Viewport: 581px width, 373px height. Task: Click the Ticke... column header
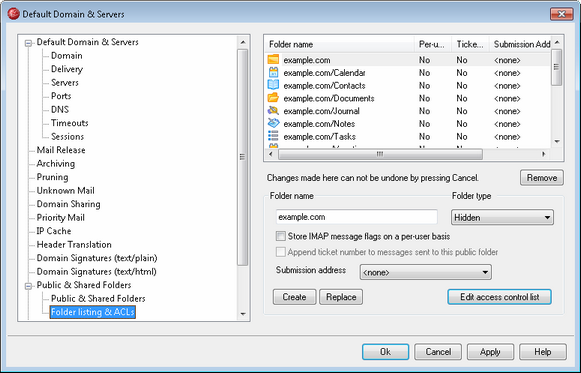(x=471, y=44)
